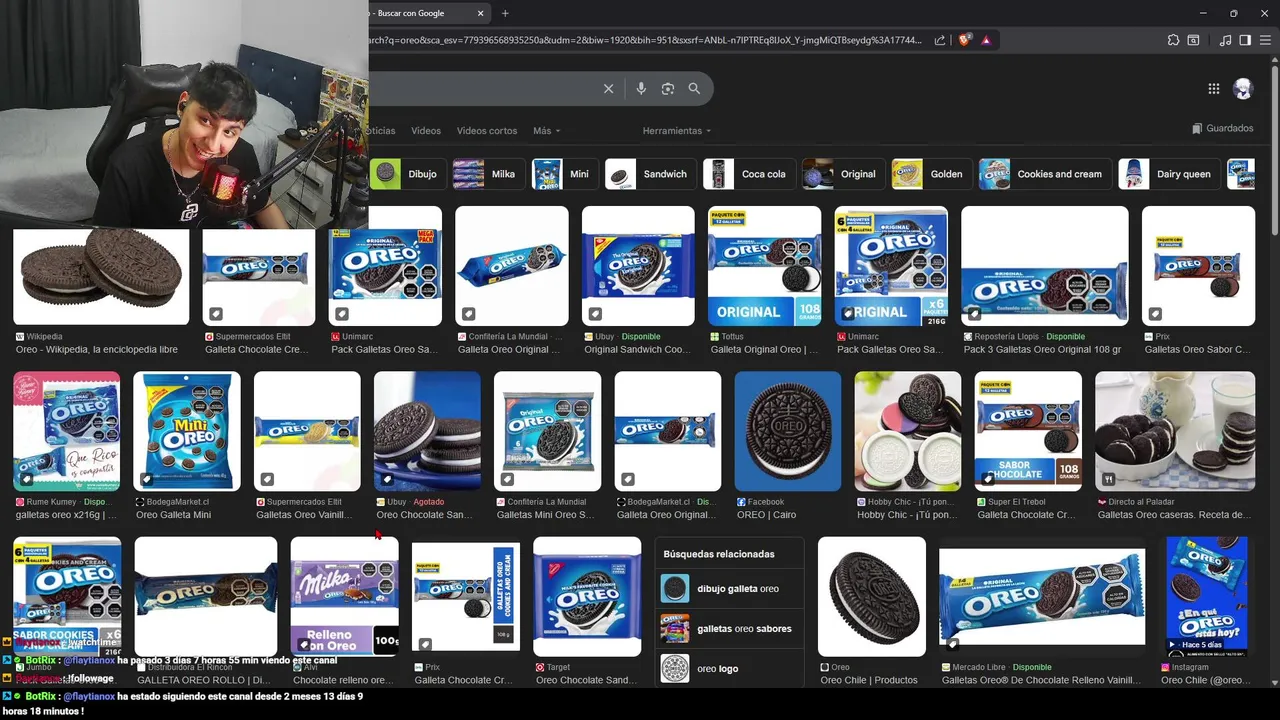Open the Ubuy 'Agotado' Oreo closeup image
The image size is (1280, 720).
427,431
